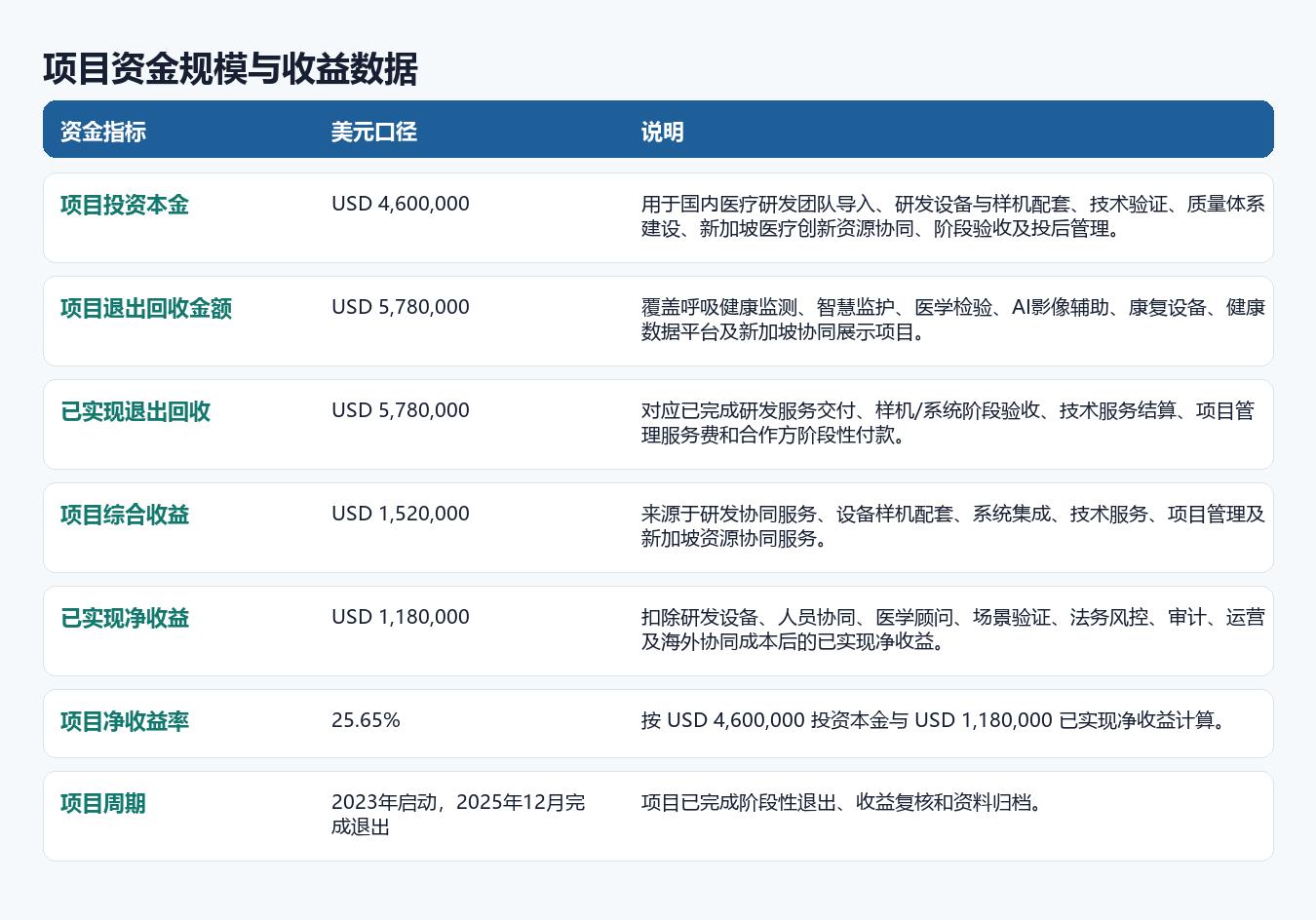Click the value USD 4,600,000

click(x=401, y=204)
